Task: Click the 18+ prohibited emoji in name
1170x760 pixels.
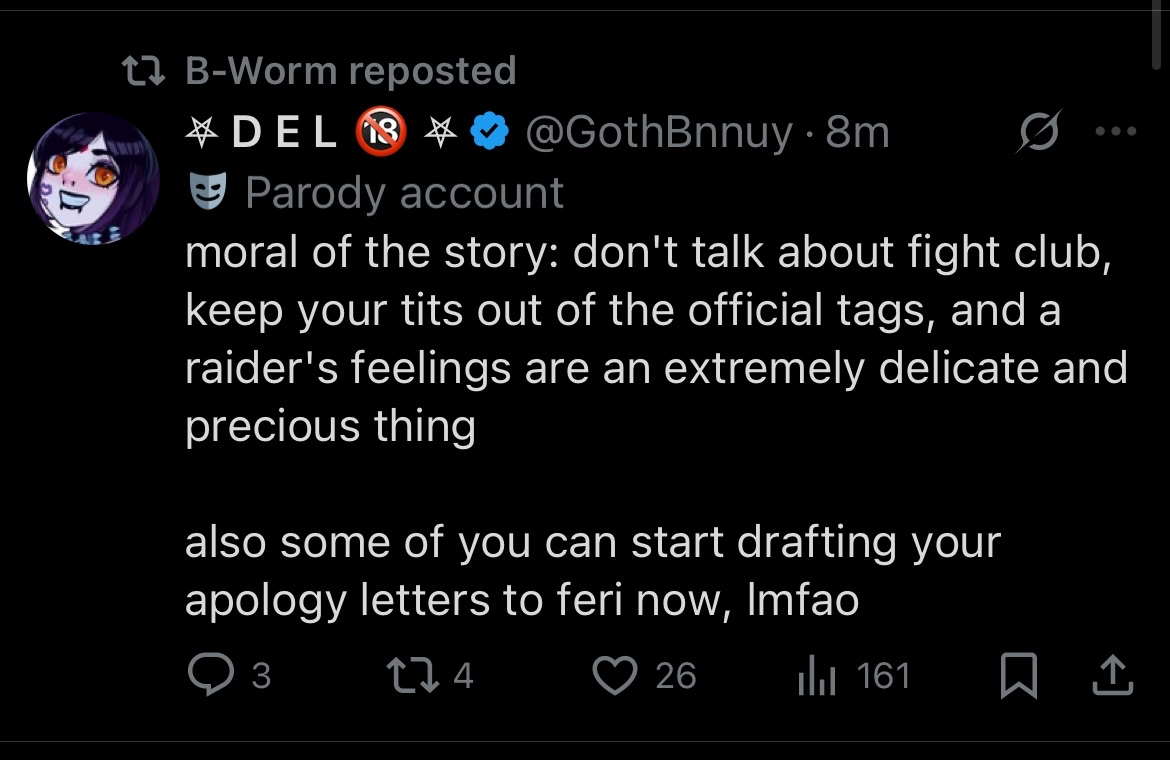Action: point(381,131)
